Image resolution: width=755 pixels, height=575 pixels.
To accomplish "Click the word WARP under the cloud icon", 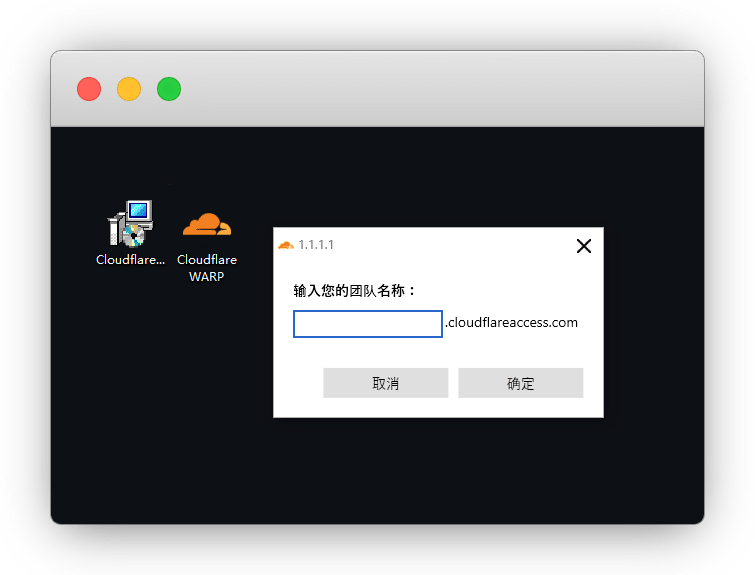I will tap(207, 276).
